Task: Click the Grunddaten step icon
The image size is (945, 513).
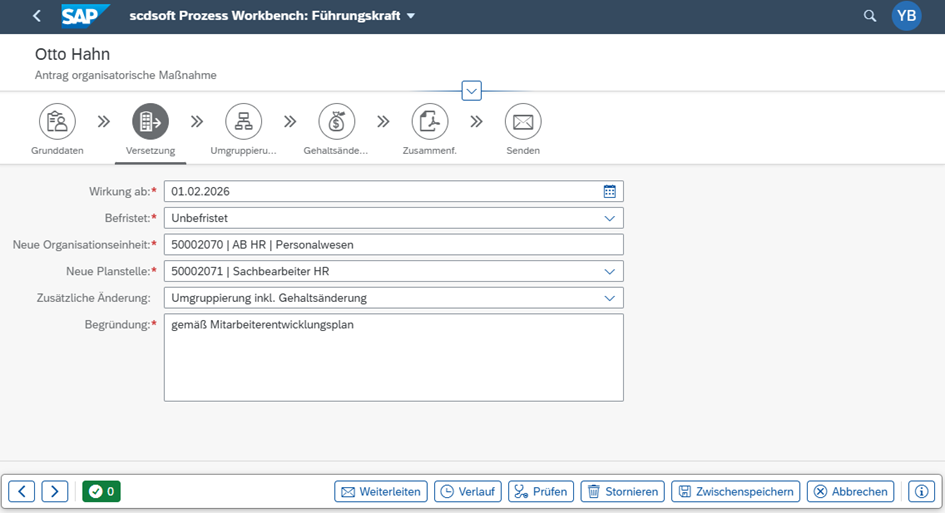Action: (x=57, y=122)
